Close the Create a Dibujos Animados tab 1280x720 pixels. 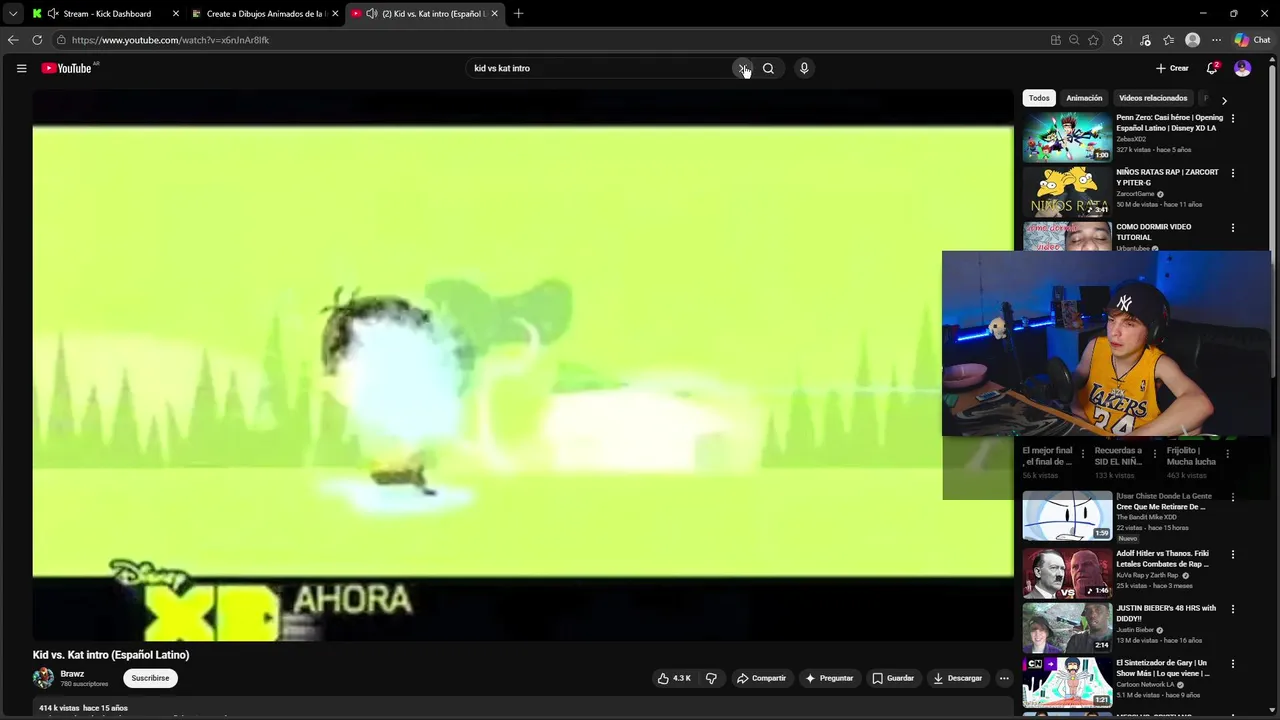pos(335,14)
